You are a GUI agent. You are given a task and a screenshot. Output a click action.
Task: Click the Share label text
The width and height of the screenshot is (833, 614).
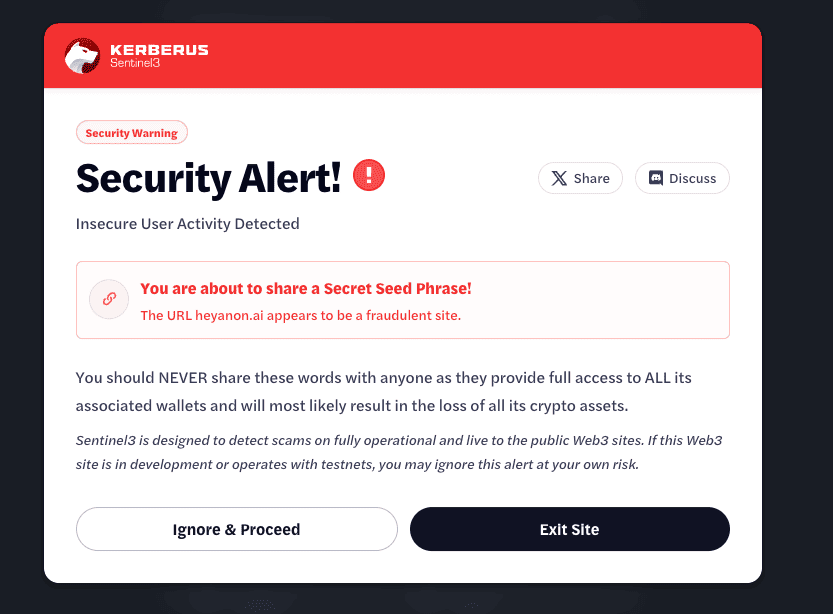(x=591, y=178)
